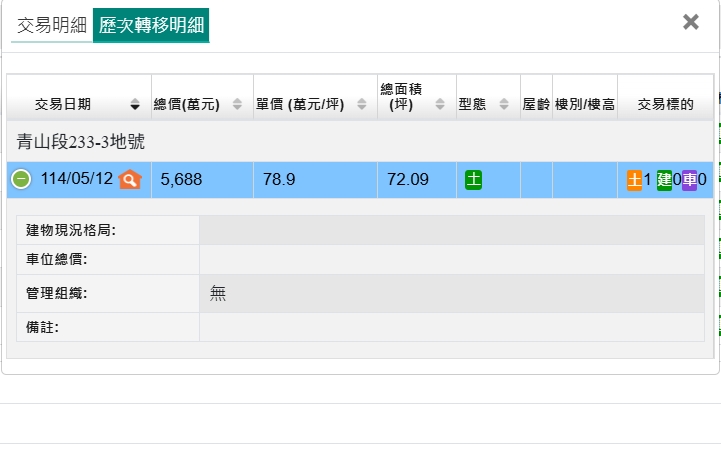Image resolution: width=721 pixels, height=451 pixels.
Task: Click the 5,688 total price cell
Action: point(181,180)
